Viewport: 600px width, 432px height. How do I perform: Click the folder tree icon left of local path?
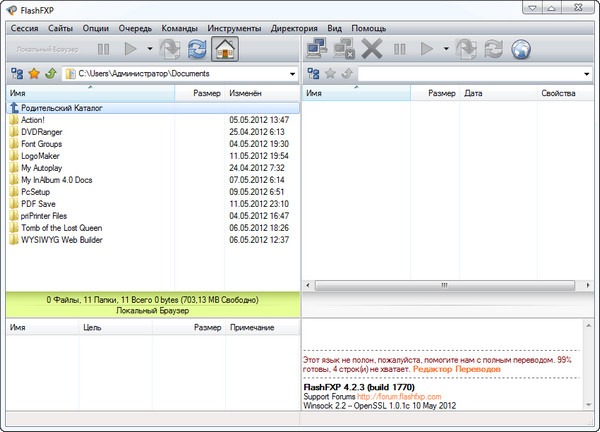pyautogui.click(x=16, y=74)
